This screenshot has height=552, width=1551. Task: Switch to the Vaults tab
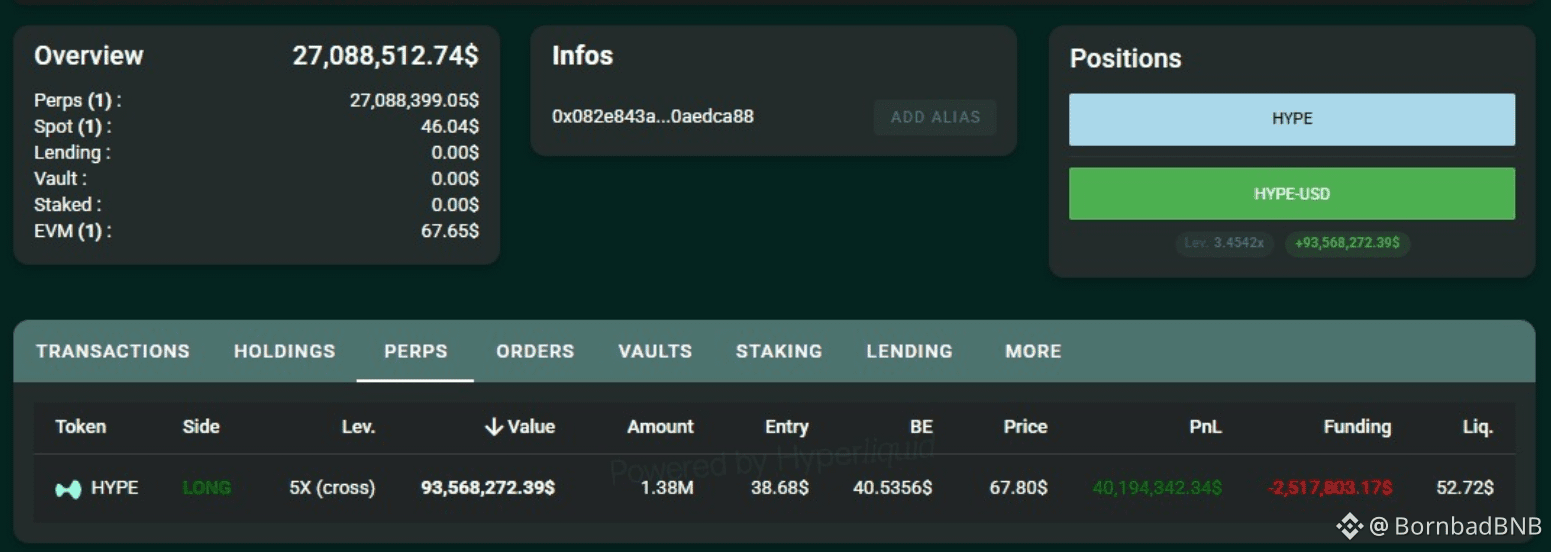pyautogui.click(x=655, y=351)
